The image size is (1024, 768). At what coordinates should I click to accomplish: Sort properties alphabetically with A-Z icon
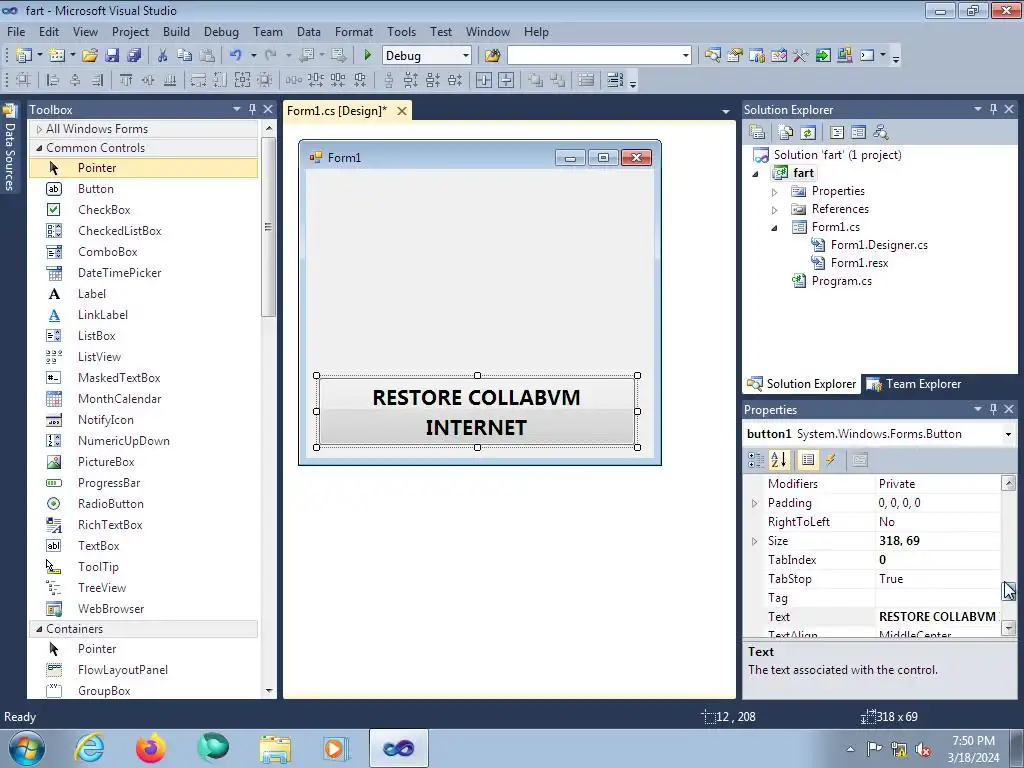(779, 460)
